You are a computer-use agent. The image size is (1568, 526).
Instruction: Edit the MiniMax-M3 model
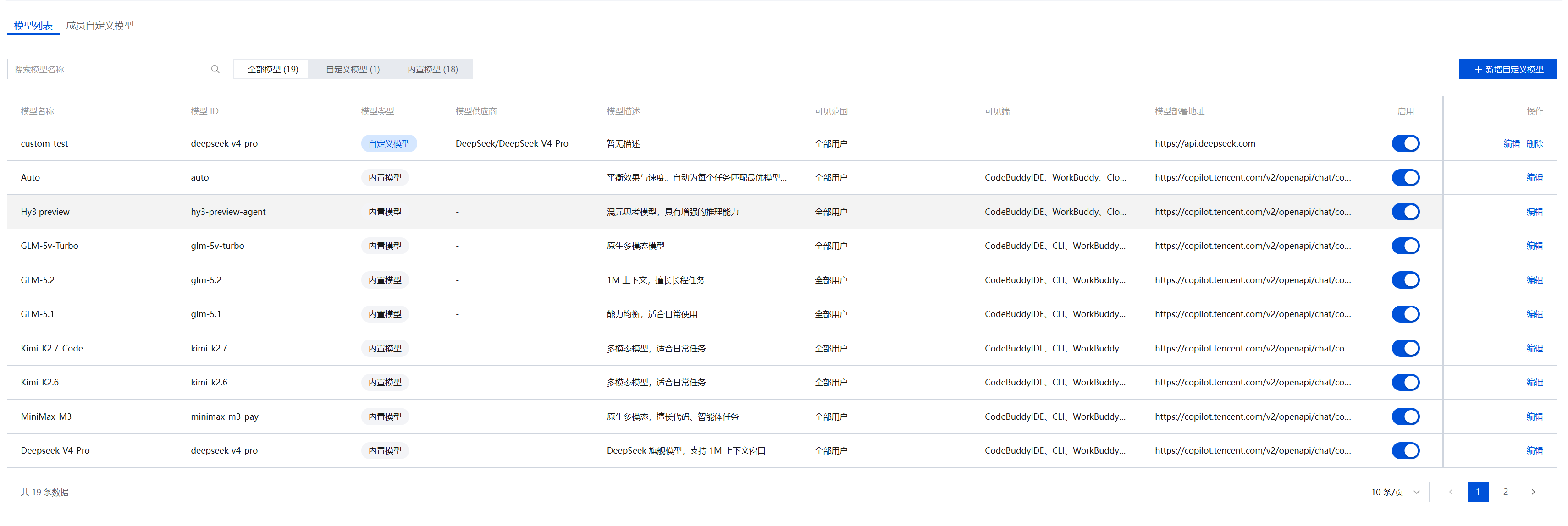pos(1535,416)
